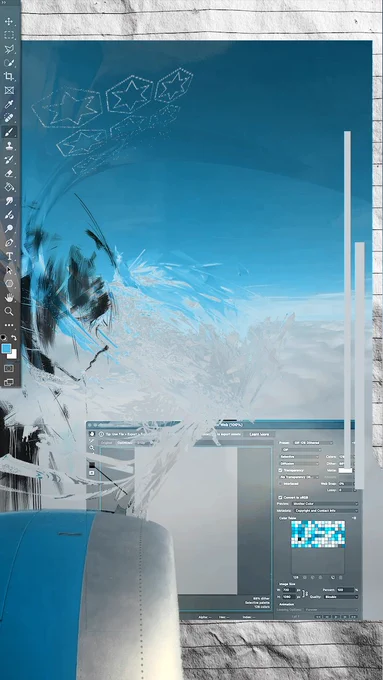383x680 pixels.
Task: Select the Eyedropper tool in main toolbar
Action: [9, 104]
